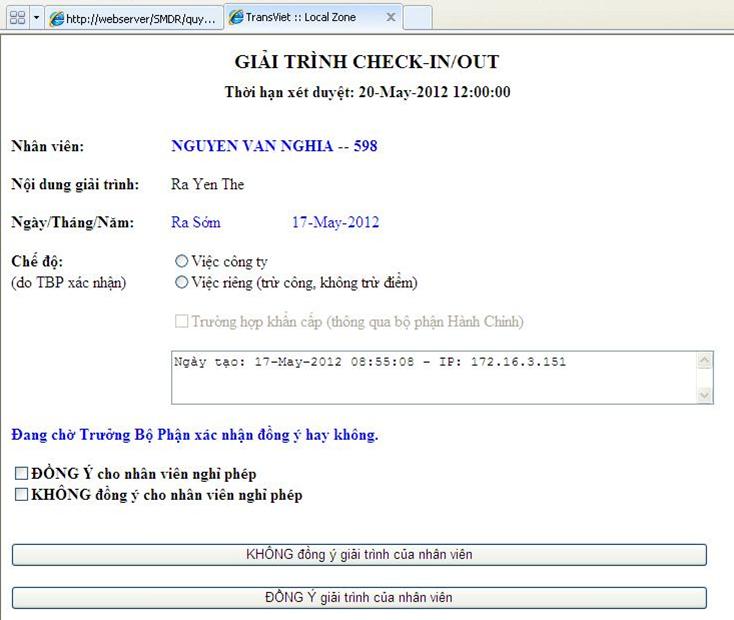This screenshot has width=734, height=620.
Task: Check ĐỒNG Ý cho nhân viên nghỉ phép
Action: point(21,473)
